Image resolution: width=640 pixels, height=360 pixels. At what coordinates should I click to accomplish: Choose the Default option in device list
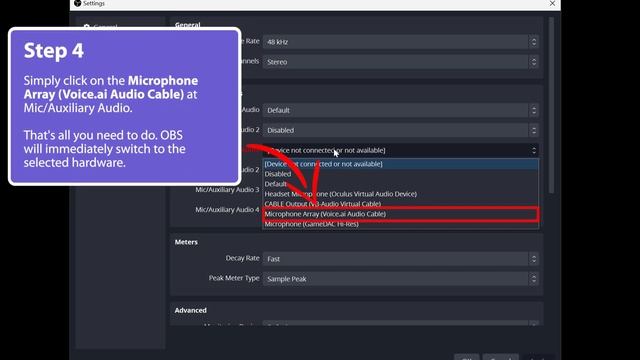click(x=400, y=184)
